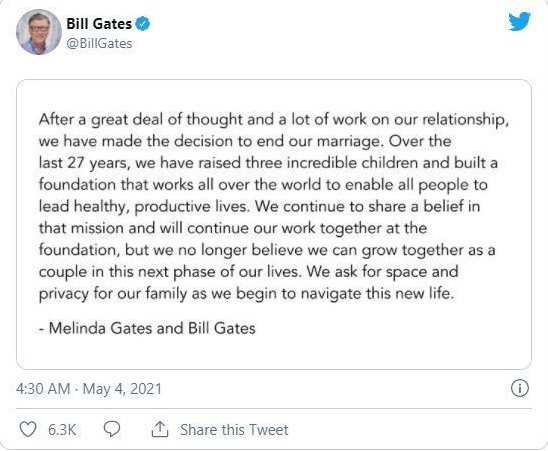The width and height of the screenshot is (548, 451).
Task: Click the line starting that mission and will
Action: pos(233,228)
